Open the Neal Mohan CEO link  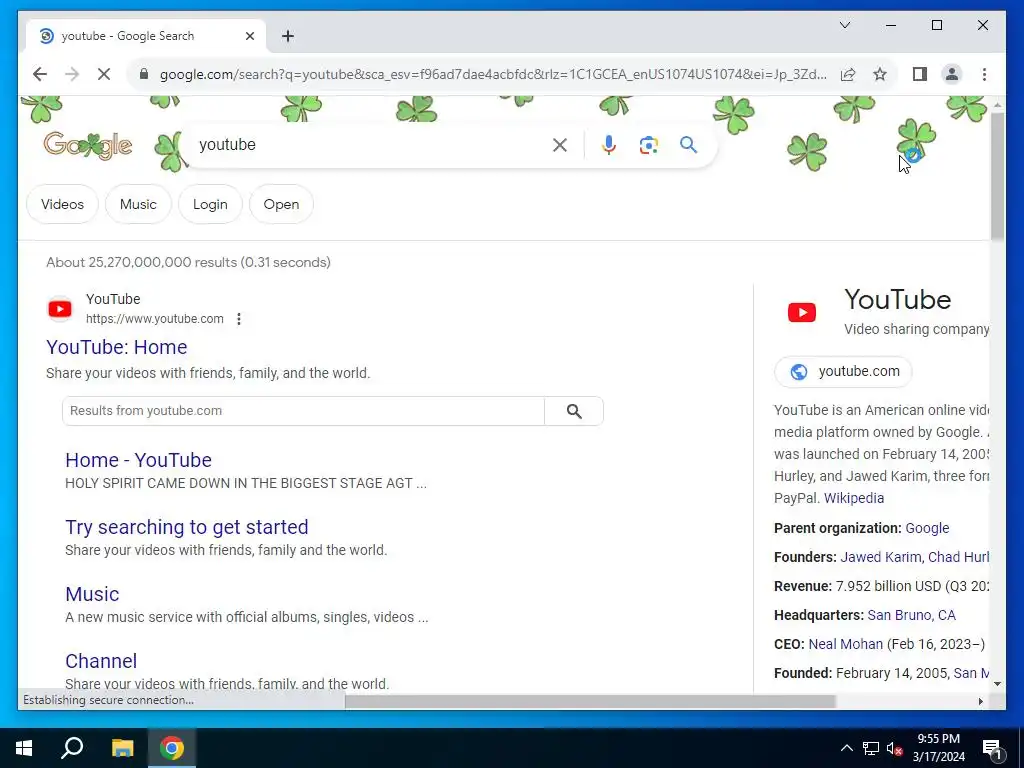pyautogui.click(x=845, y=644)
